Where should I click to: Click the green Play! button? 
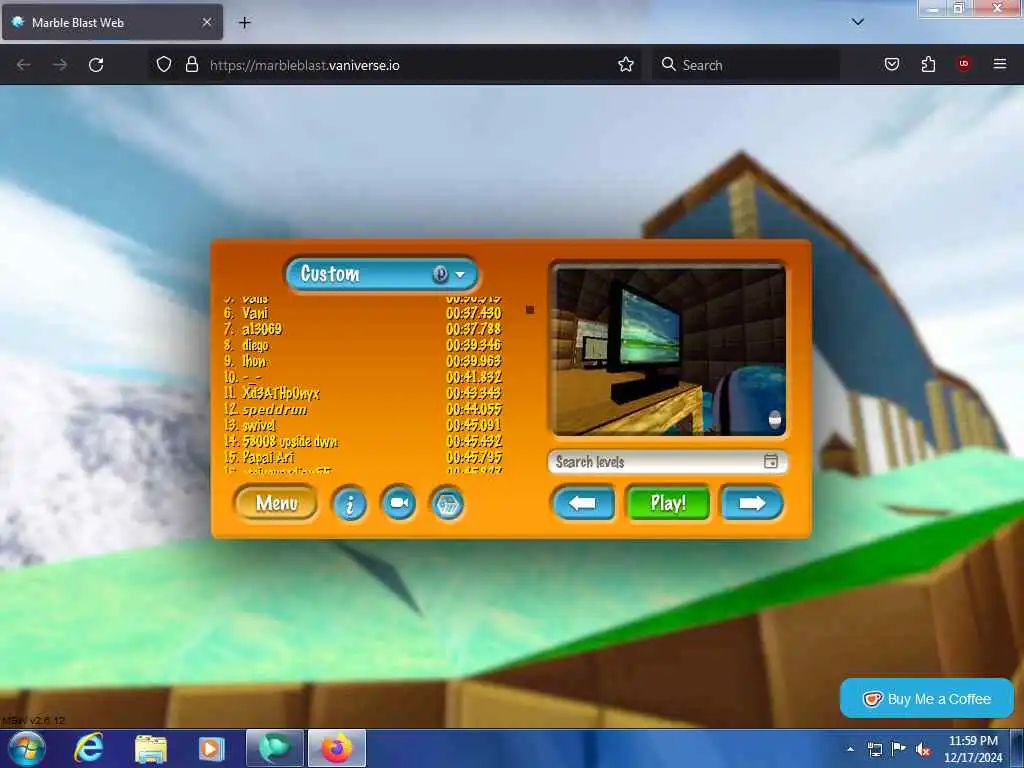667,503
